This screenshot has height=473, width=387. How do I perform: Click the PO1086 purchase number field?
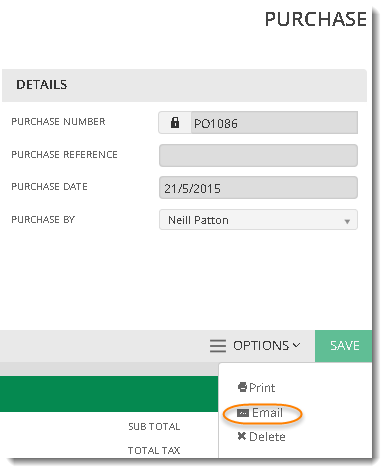click(x=274, y=123)
